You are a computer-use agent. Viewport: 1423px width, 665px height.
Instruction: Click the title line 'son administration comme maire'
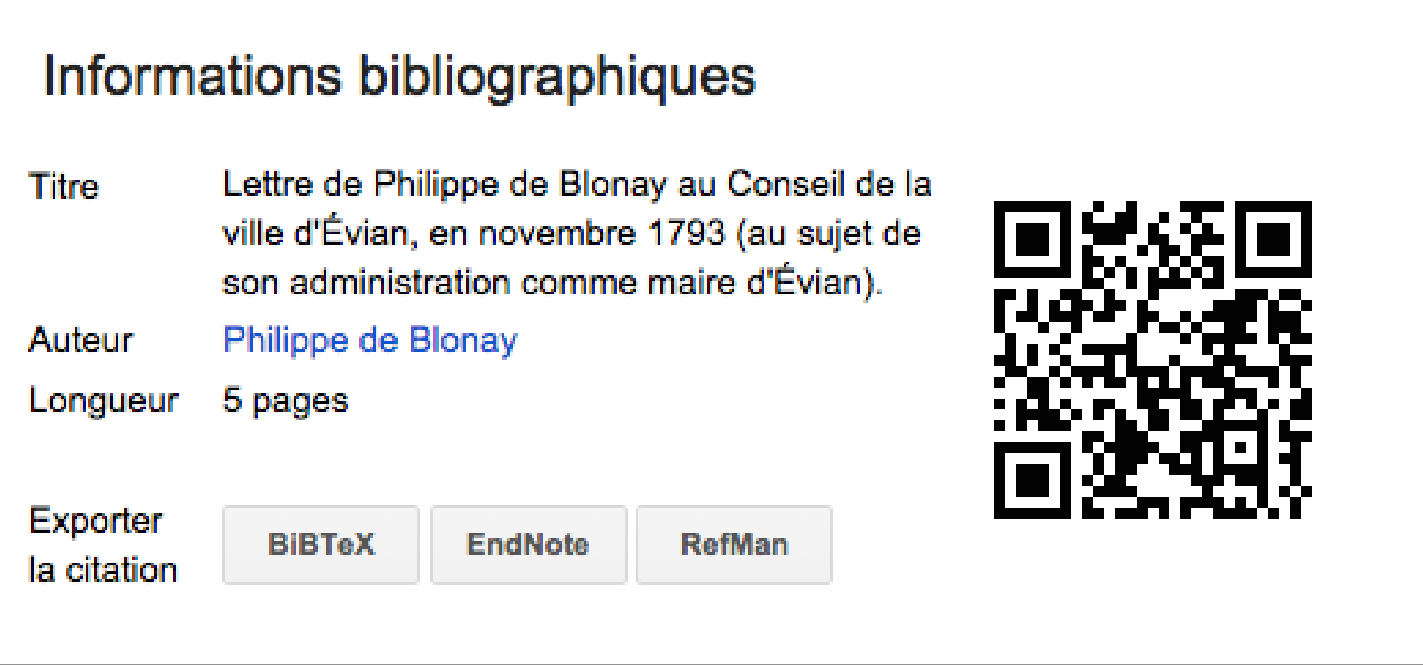553,283
